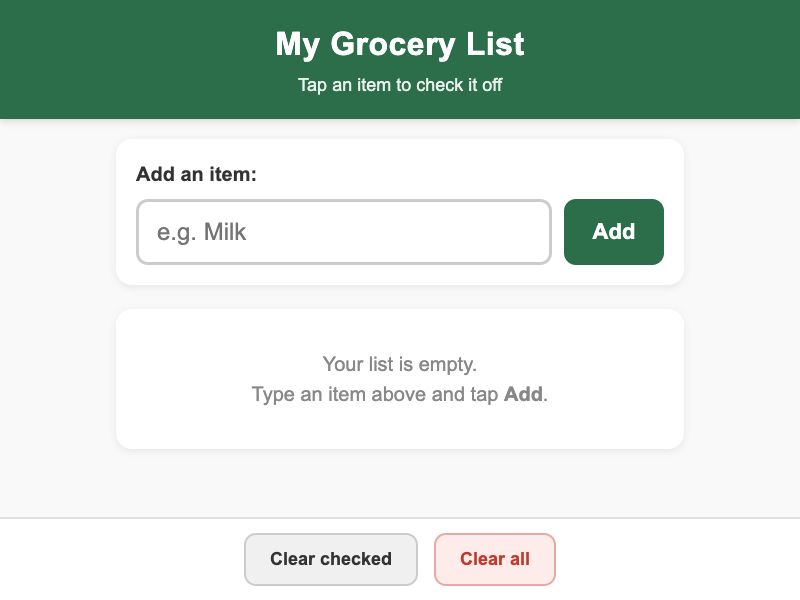Click the 'Tap an item to check it off' subtitle
The width and height of the screenshot is (800, 600).
pos(399,85)
